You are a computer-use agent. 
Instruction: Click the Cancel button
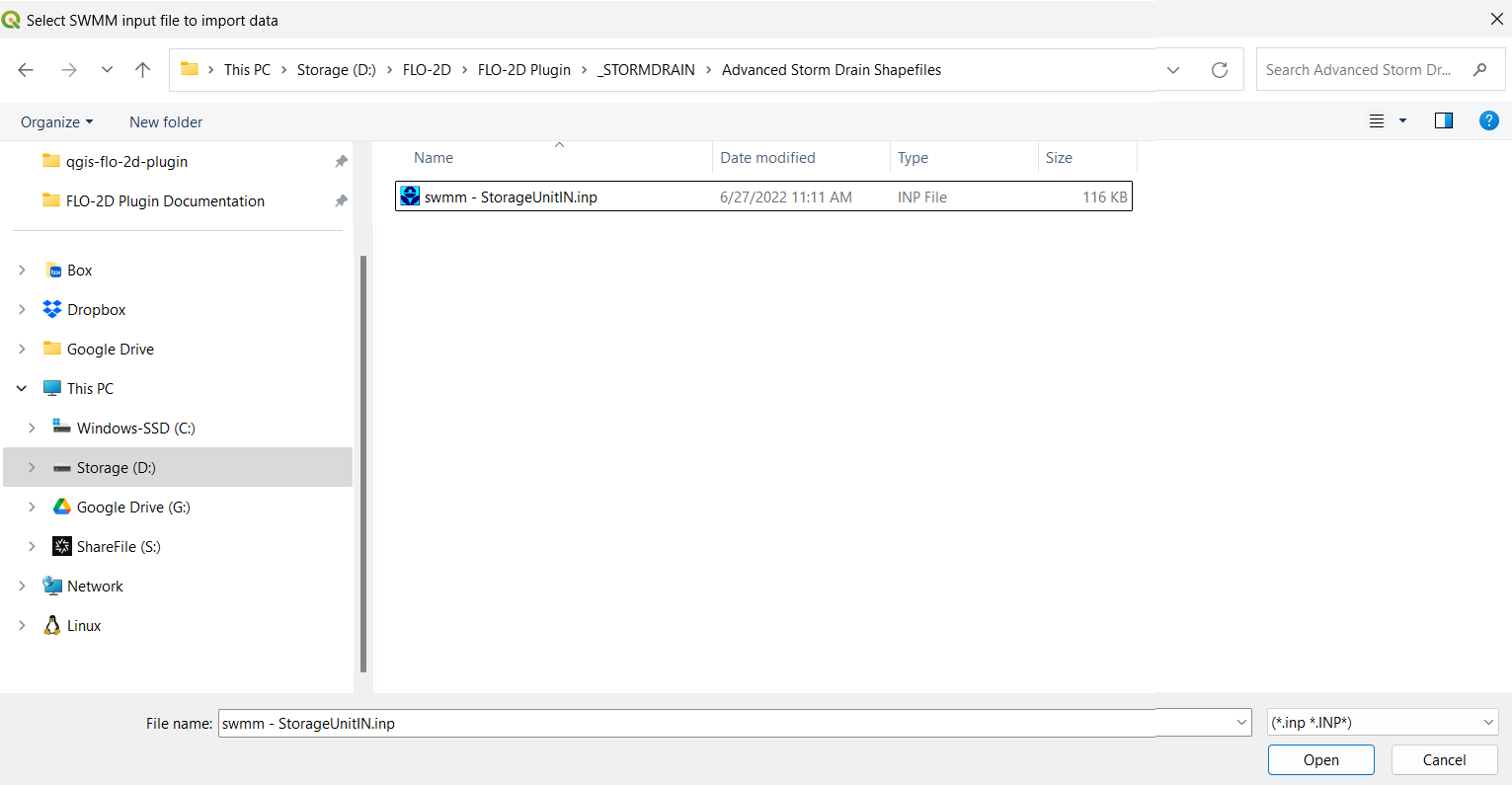(1444, 760)
